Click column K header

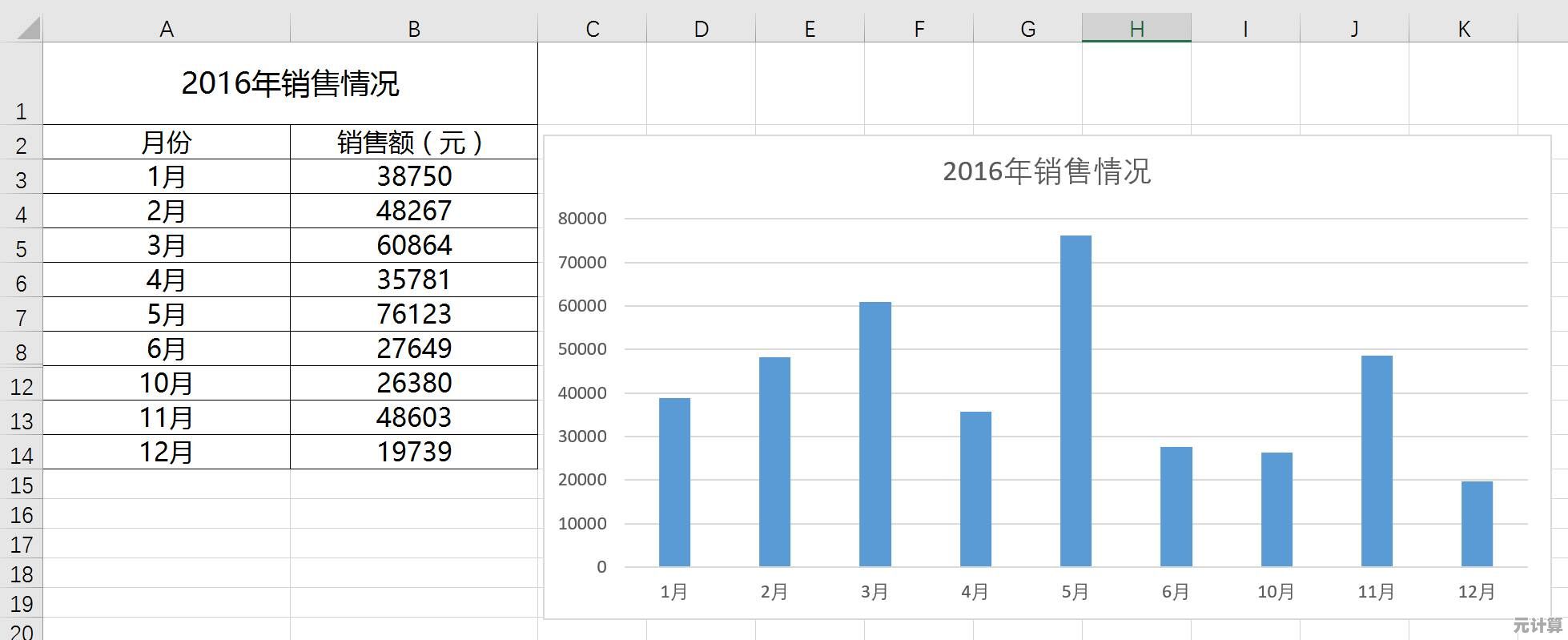(1463, 30)
